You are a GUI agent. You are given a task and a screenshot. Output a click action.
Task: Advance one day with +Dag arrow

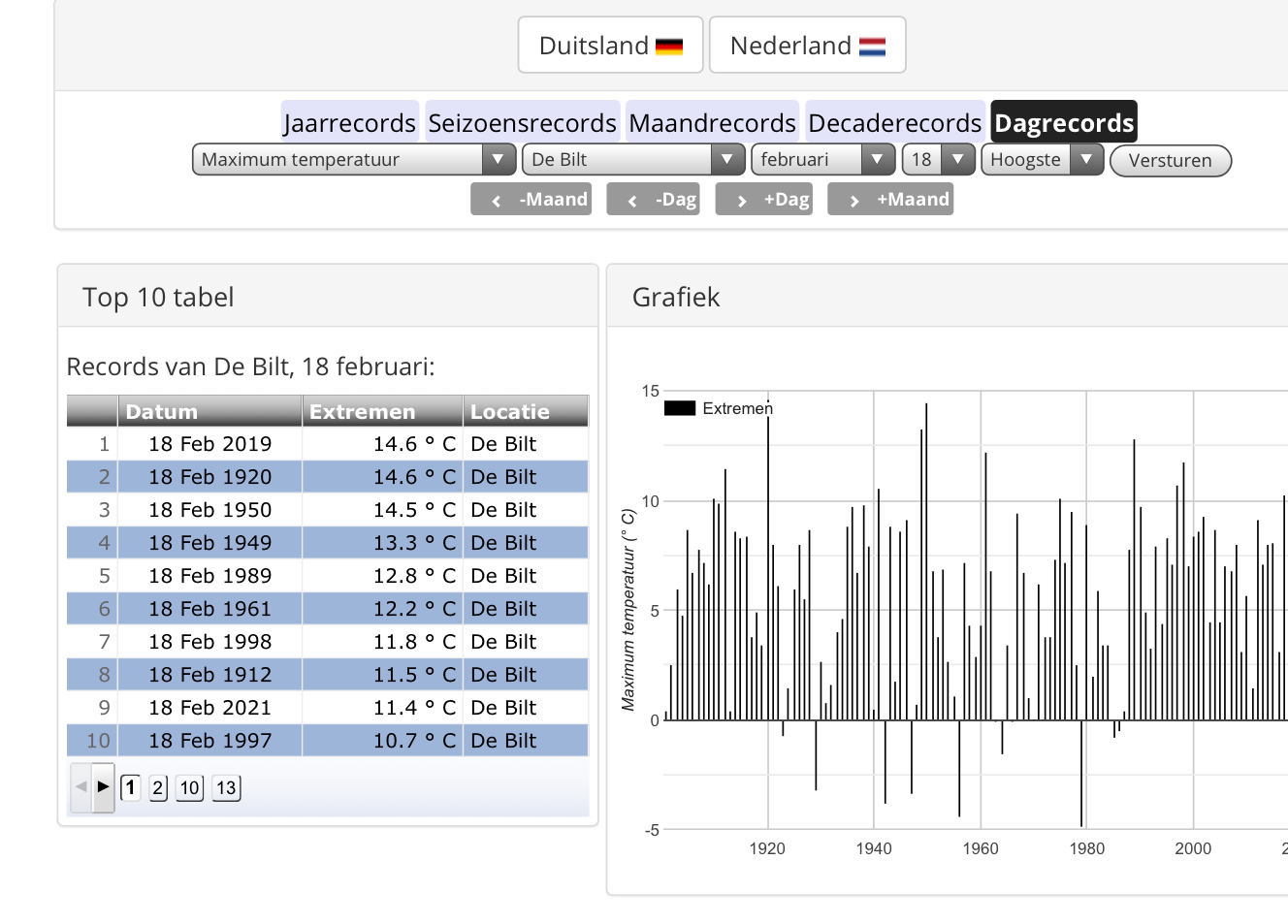tap(763, 200)
